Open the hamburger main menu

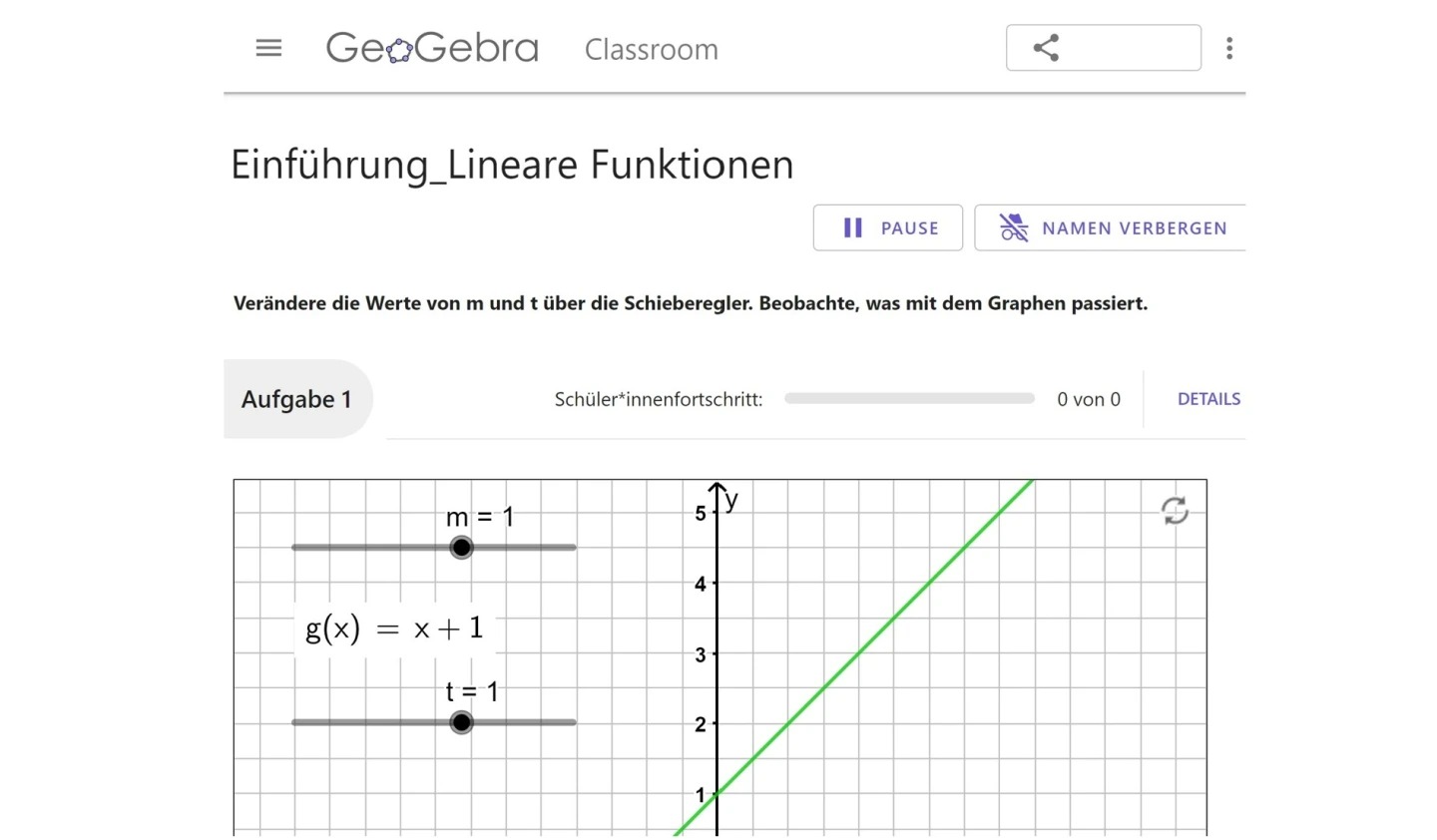pos(268,48)
